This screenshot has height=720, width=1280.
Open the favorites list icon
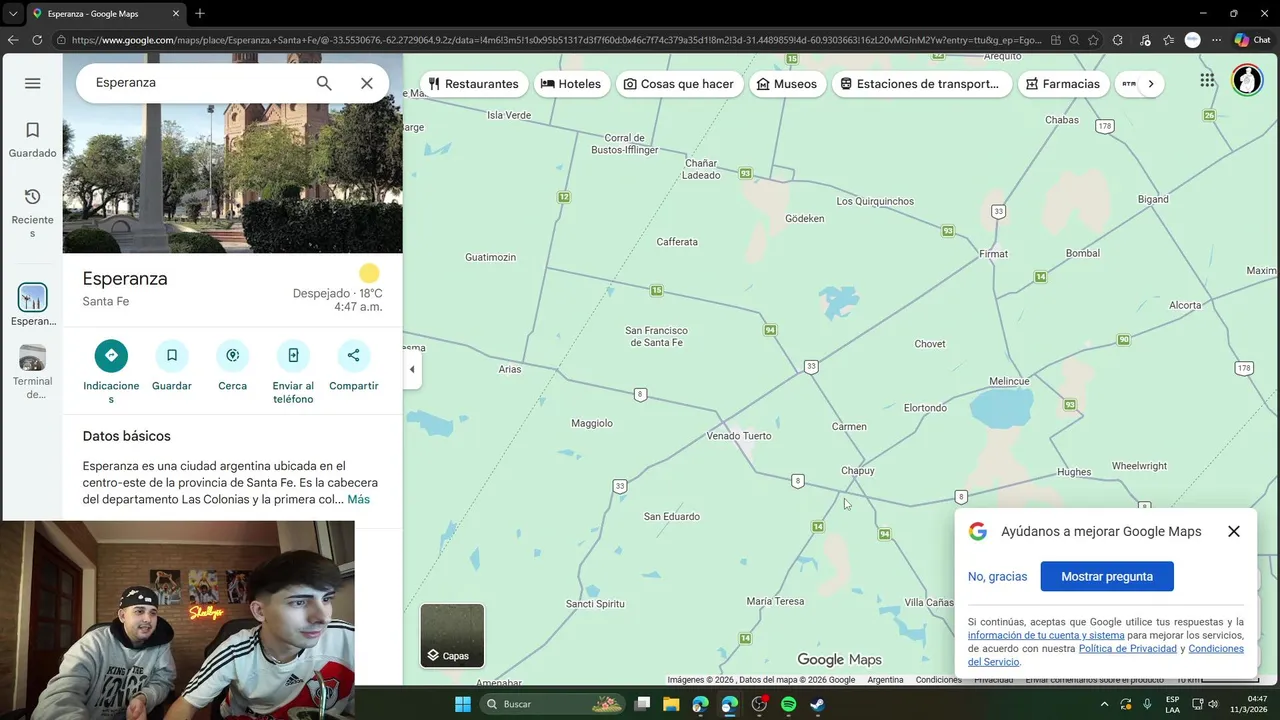coord(1168,40)
